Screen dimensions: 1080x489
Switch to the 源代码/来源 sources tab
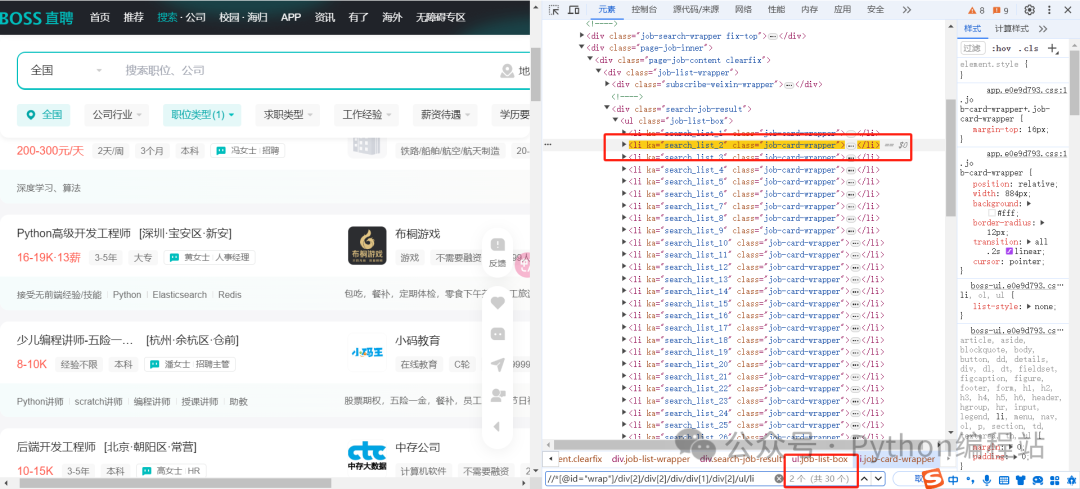[x=696, y=10]
